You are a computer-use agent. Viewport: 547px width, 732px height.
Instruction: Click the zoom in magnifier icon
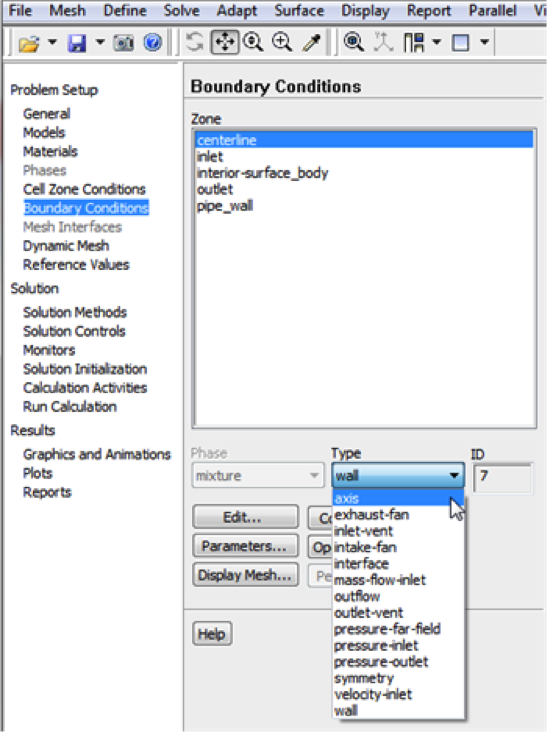tap(282, 42)
